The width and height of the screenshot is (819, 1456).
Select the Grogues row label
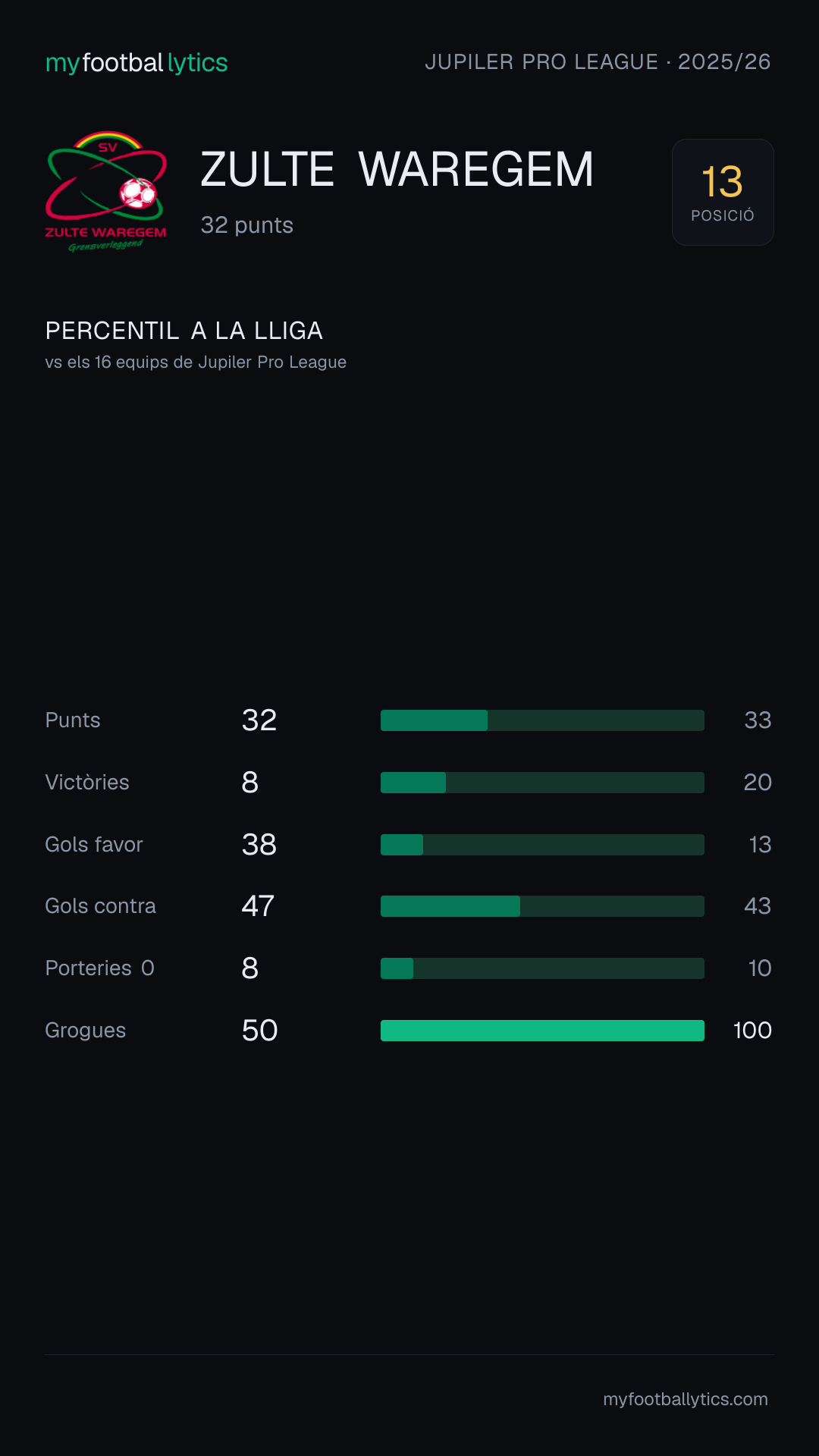(x=86, y=1031)
